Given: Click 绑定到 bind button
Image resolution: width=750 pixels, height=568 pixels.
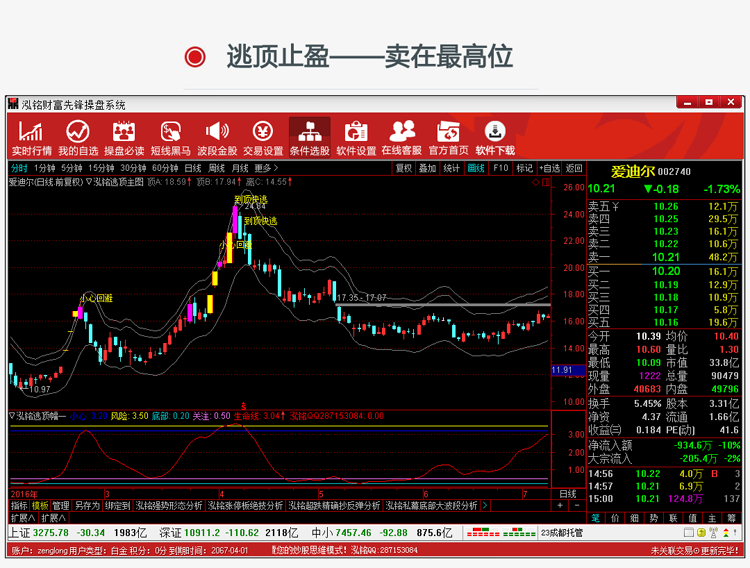Looking at the screenshot, I should [118, 505].
